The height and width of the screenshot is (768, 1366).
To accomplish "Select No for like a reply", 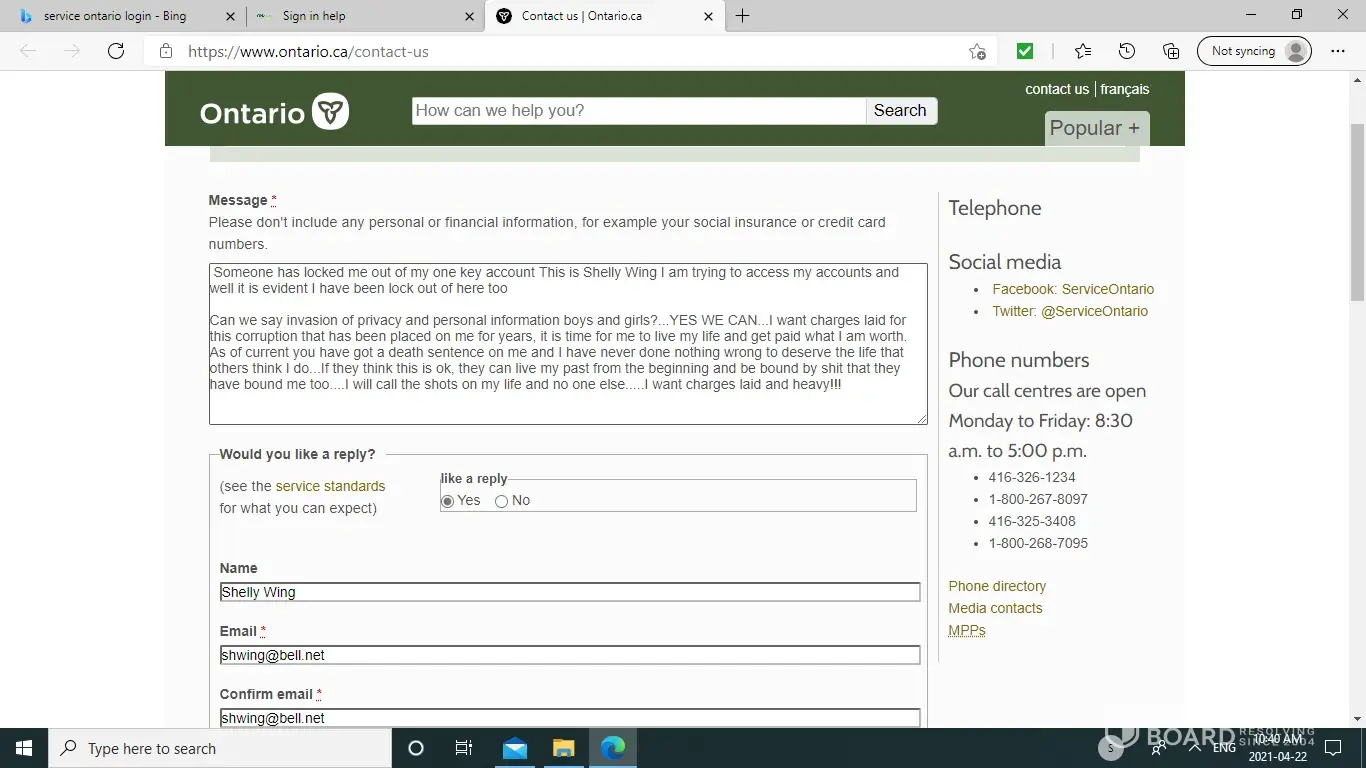I will coord(502,501).
